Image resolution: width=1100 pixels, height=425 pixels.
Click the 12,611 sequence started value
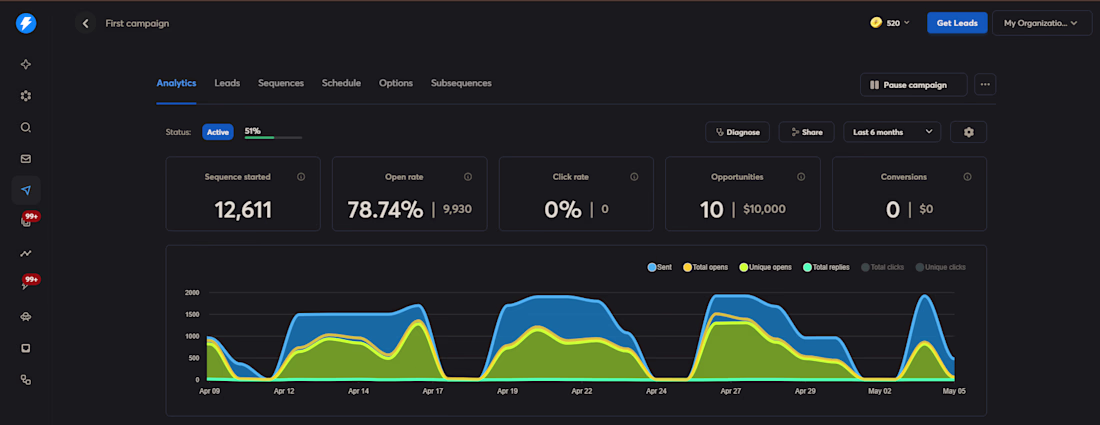tap(243, 210)
